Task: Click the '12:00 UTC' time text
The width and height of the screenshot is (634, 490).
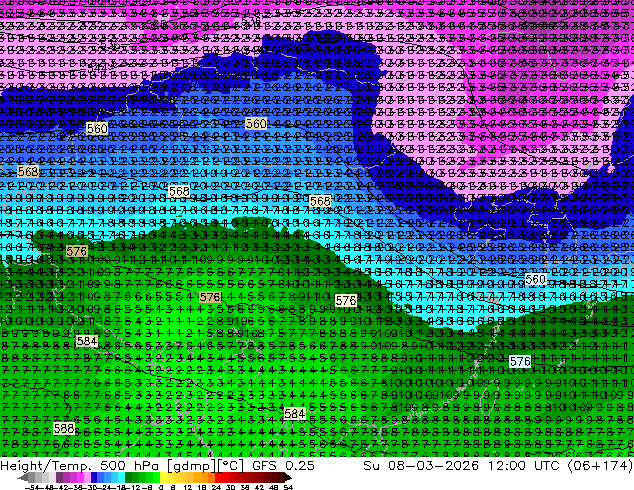Action: point(526,466)
